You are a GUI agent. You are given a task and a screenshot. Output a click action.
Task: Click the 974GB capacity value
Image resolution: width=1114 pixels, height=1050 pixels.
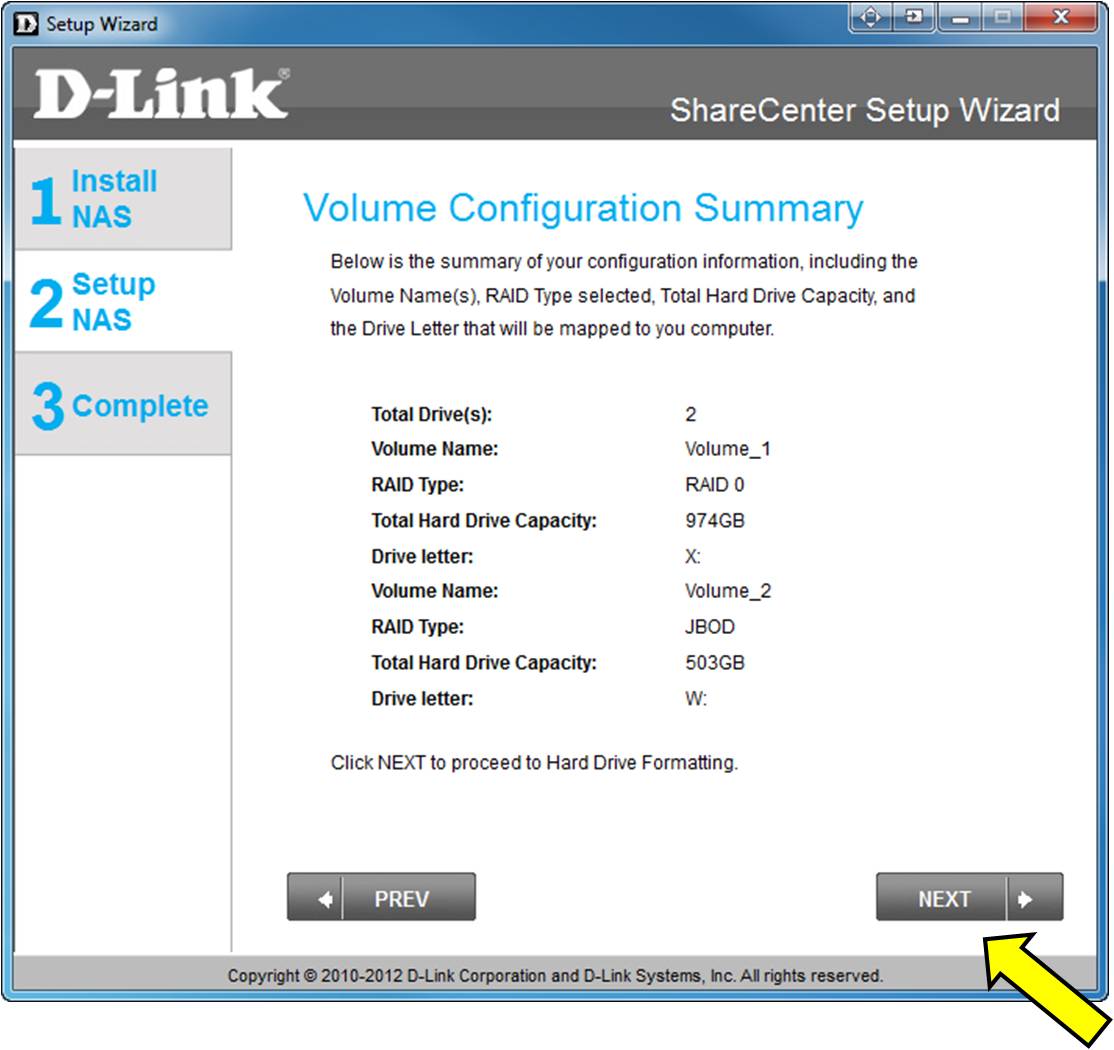[x=715, y=520]
